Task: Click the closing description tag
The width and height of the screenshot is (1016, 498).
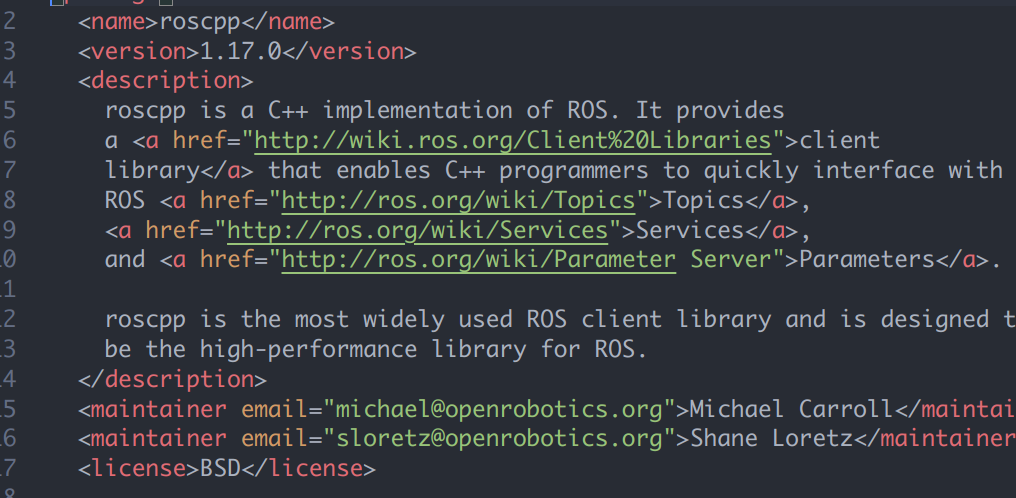Action: coord(172,379)
